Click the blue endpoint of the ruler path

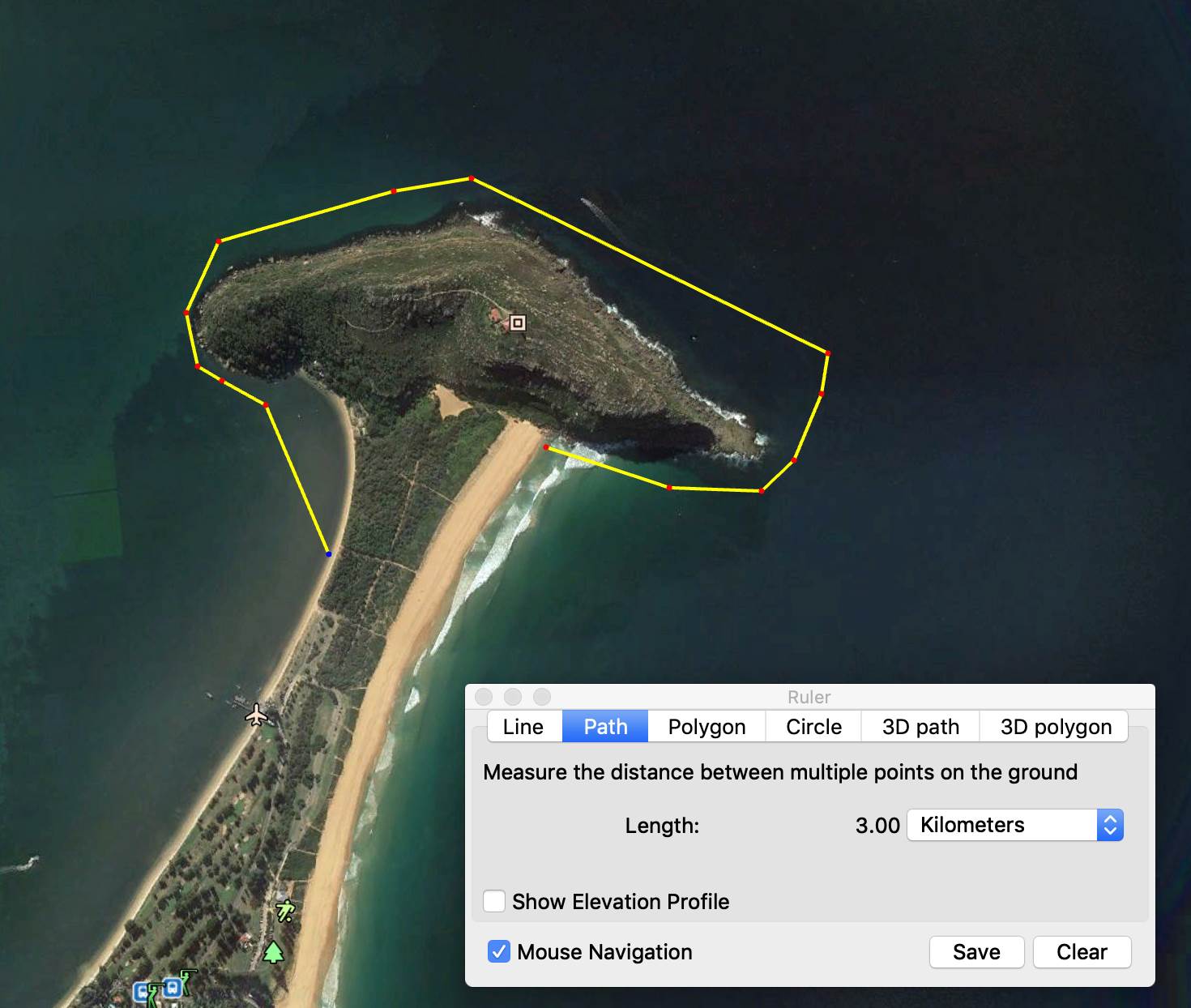328,554
